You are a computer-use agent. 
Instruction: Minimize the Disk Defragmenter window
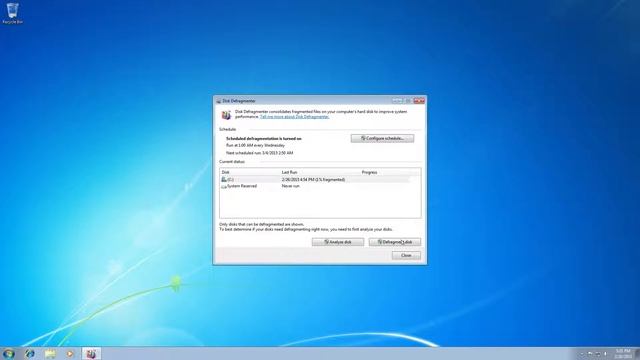(x=397, y=100)
